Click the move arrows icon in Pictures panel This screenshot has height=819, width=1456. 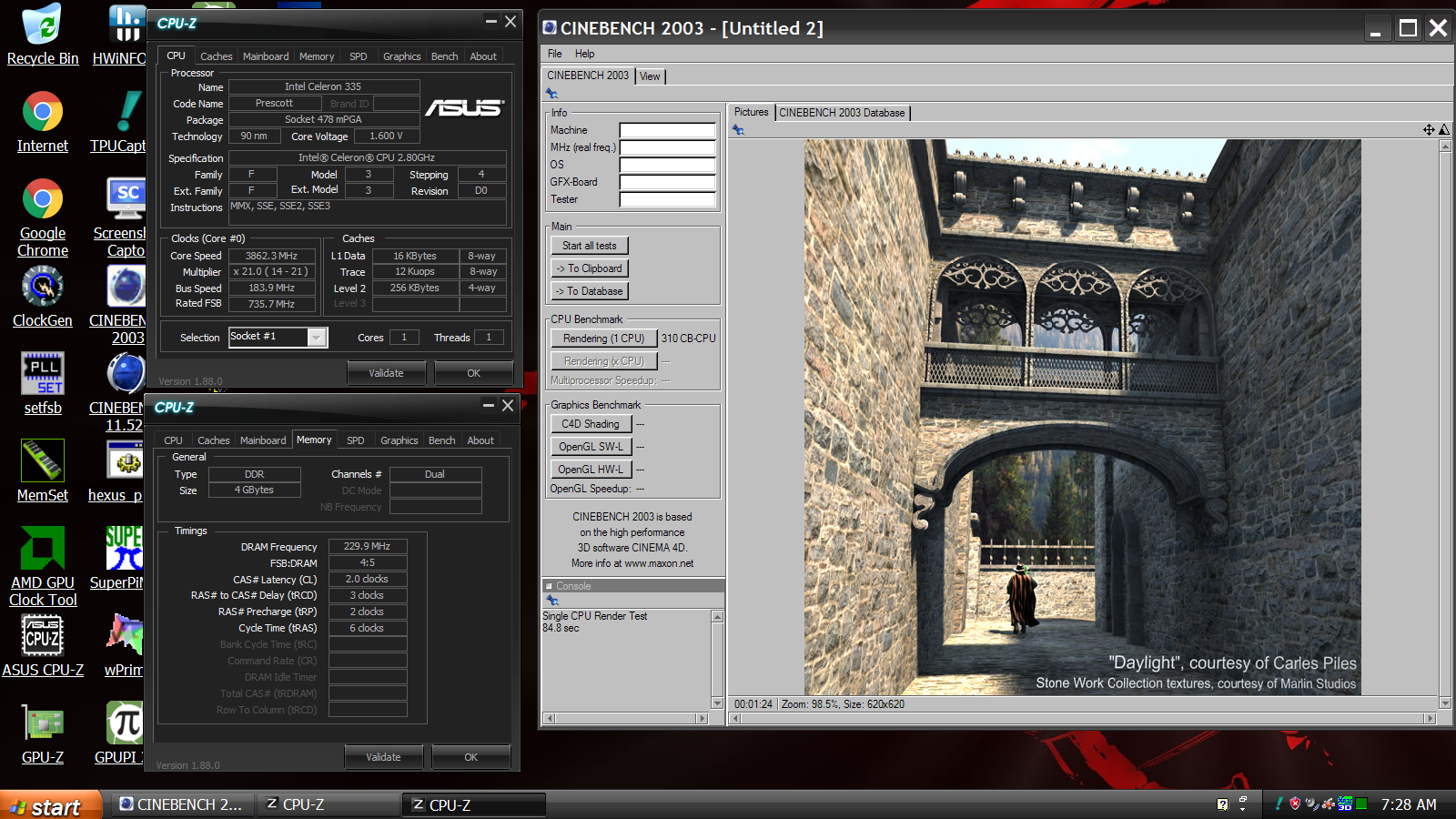[x=1429, y=130]
